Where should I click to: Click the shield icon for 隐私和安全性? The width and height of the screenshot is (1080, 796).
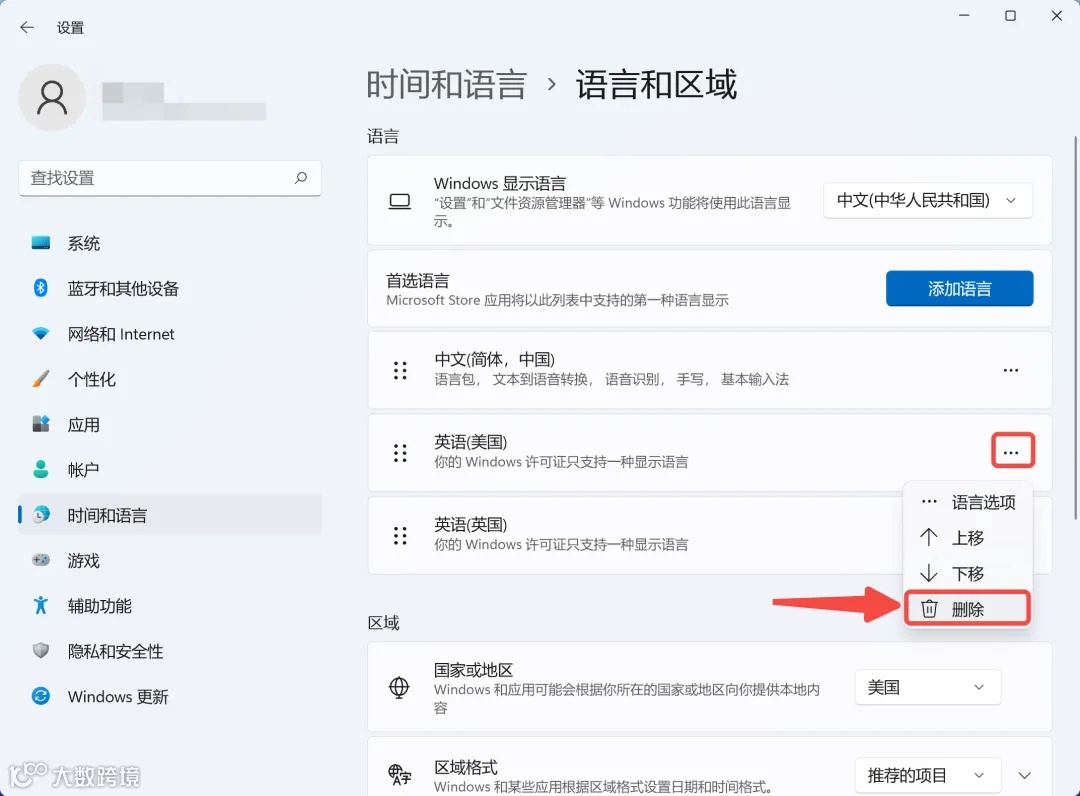[x=41, y=651]
